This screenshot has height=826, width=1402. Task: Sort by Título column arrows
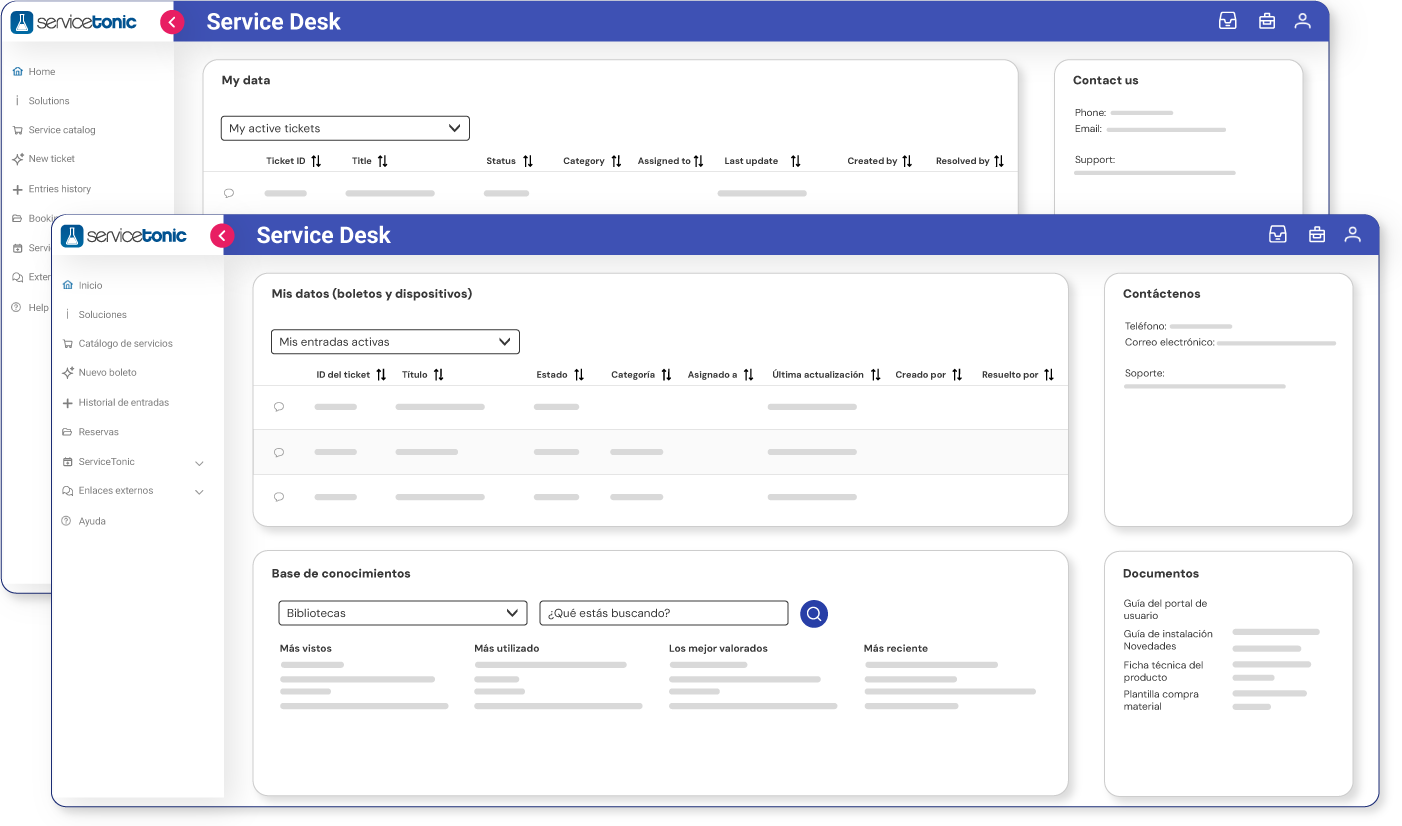pos(438,375)
